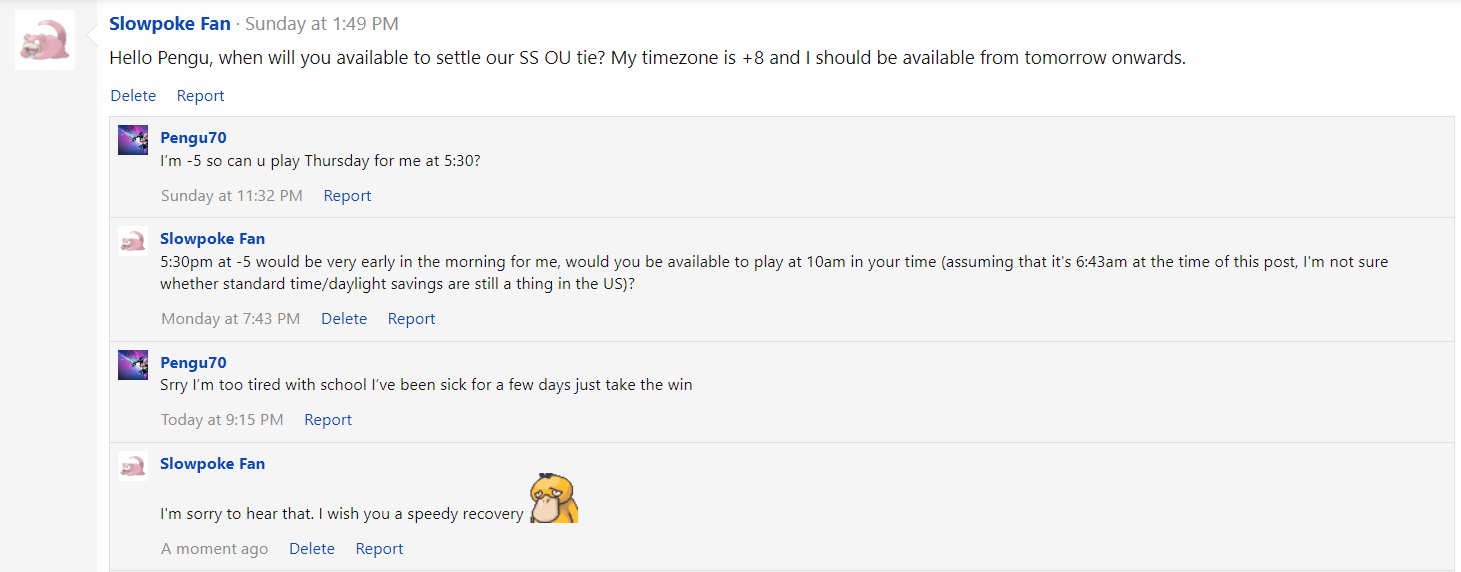The width and height of the screenshot is (1461, 572).
Task: Report the Monday 7:43 PM comment
Action: point(411,319)
